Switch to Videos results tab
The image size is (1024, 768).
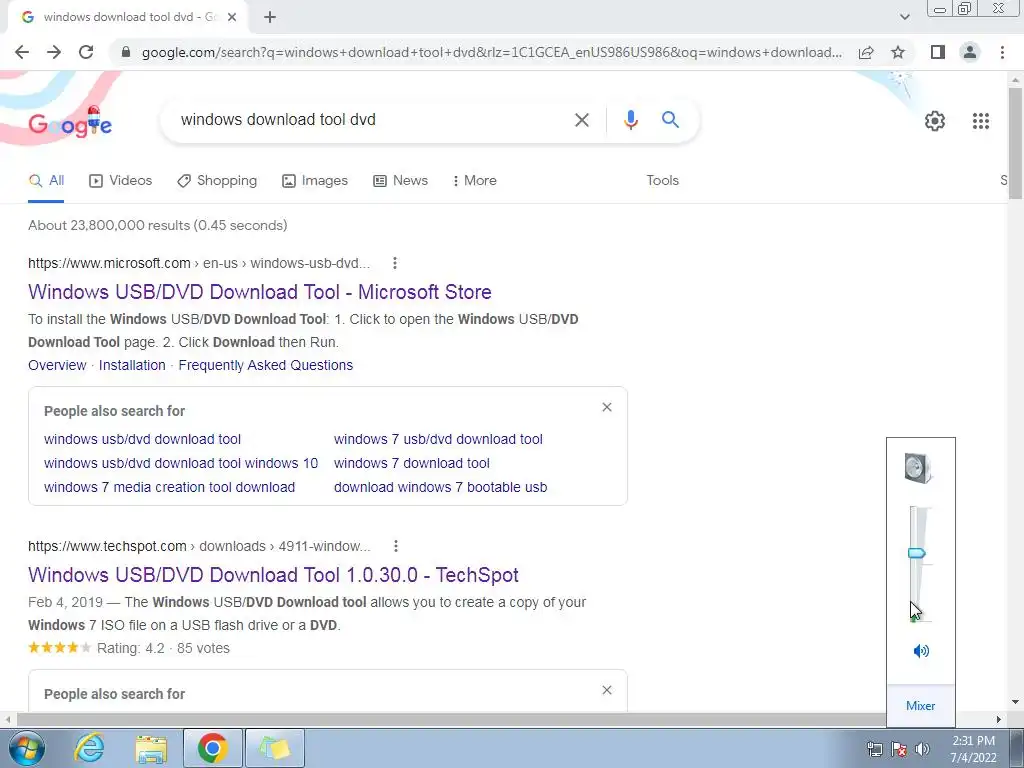pyautogui.click(x=120, y=180)
